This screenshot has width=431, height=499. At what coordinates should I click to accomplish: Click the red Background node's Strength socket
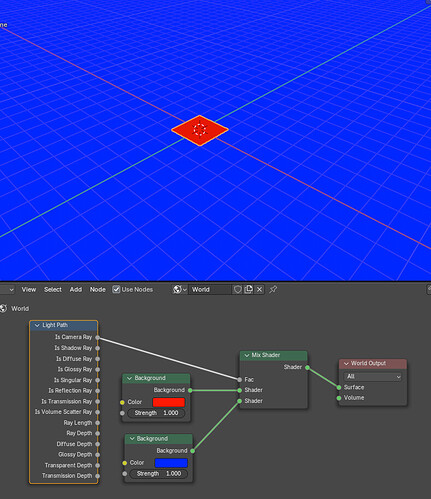(122, 413)
